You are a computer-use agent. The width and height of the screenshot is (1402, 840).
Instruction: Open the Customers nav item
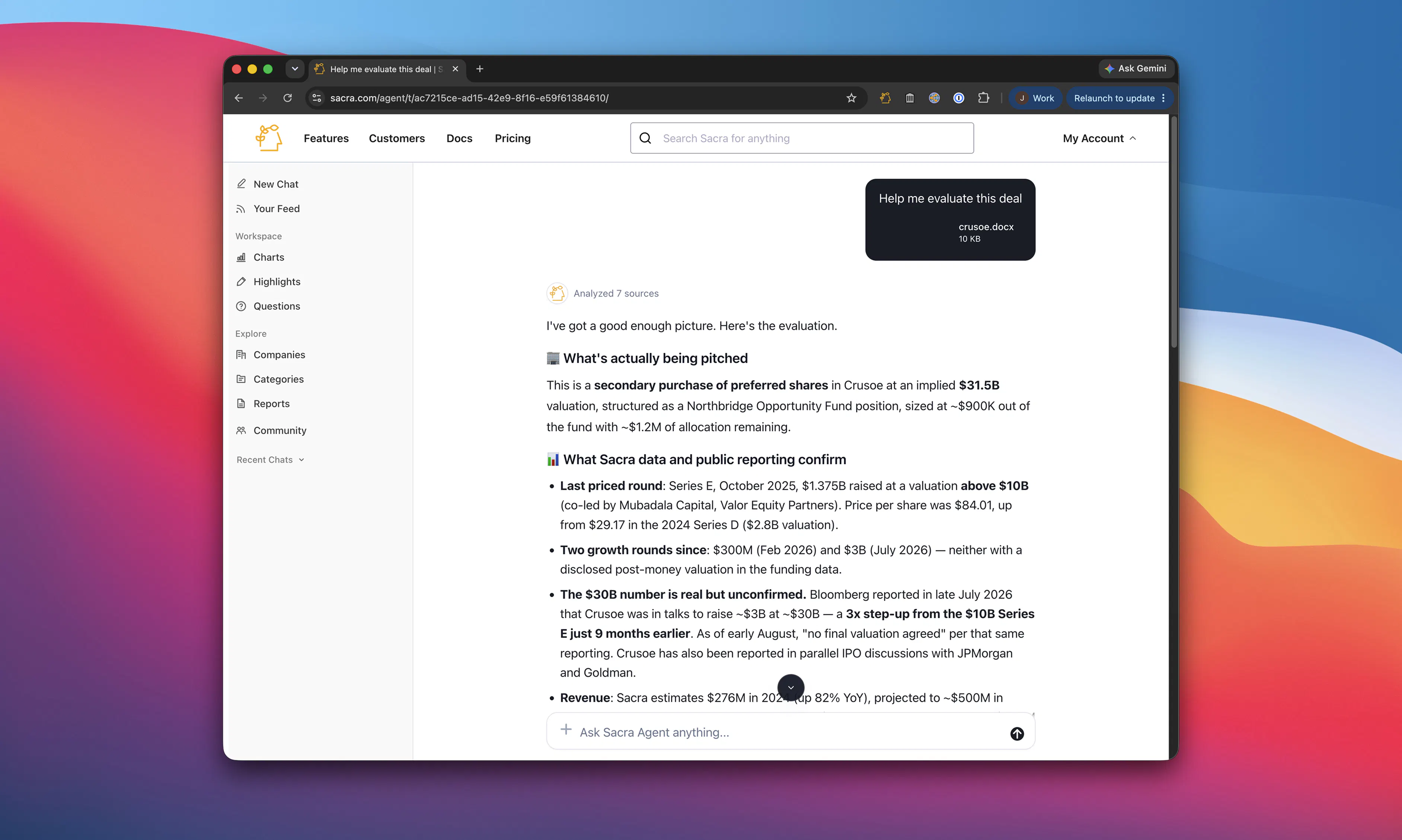point(397,138)
